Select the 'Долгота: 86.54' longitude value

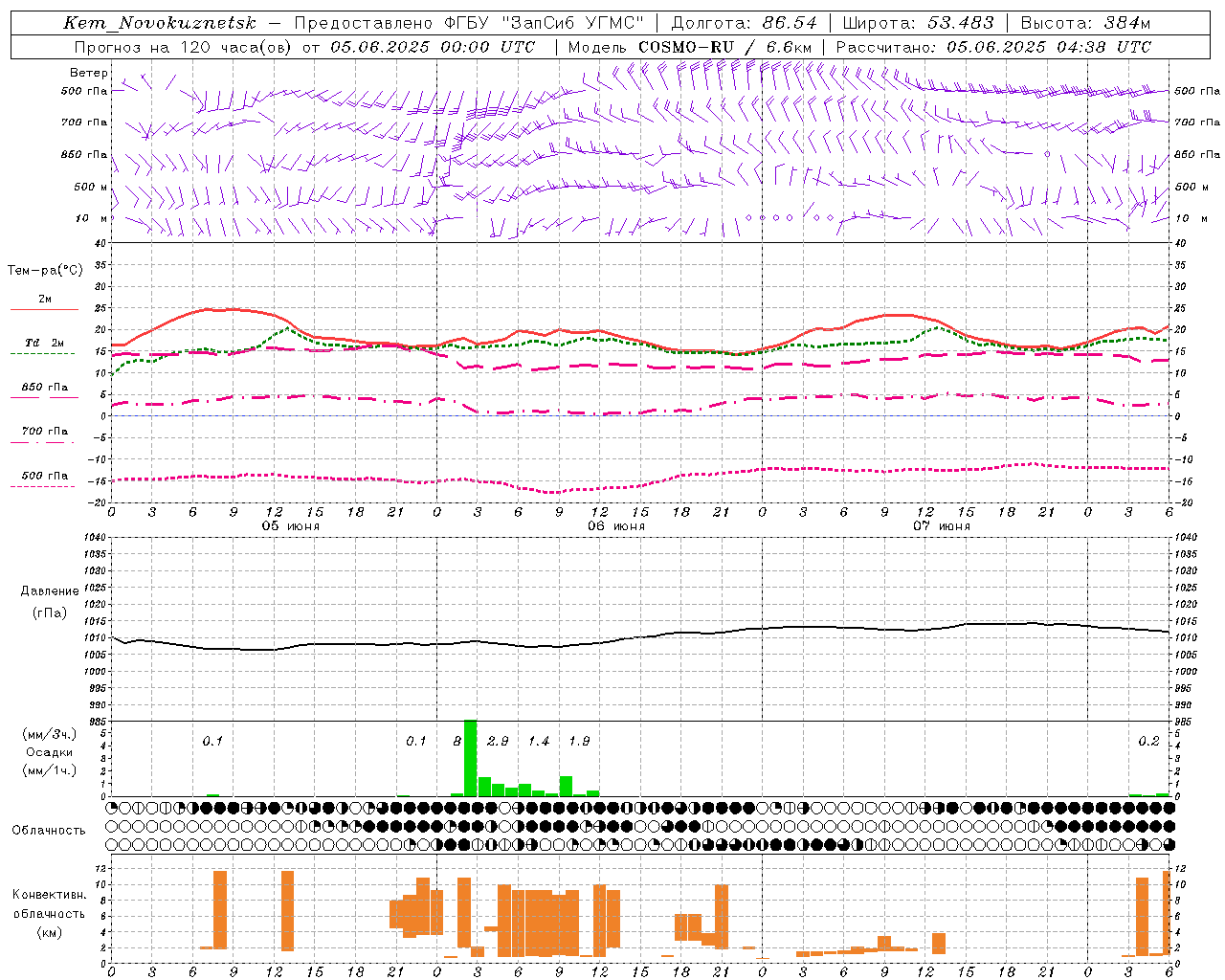point(745,23)
